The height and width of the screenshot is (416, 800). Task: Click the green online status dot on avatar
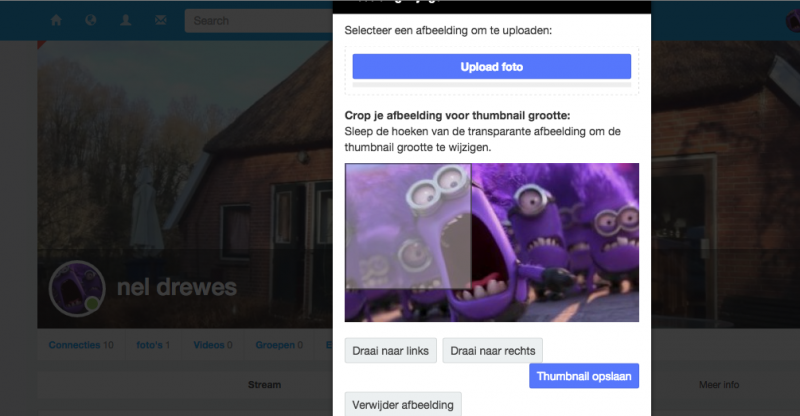coord(92,304)
